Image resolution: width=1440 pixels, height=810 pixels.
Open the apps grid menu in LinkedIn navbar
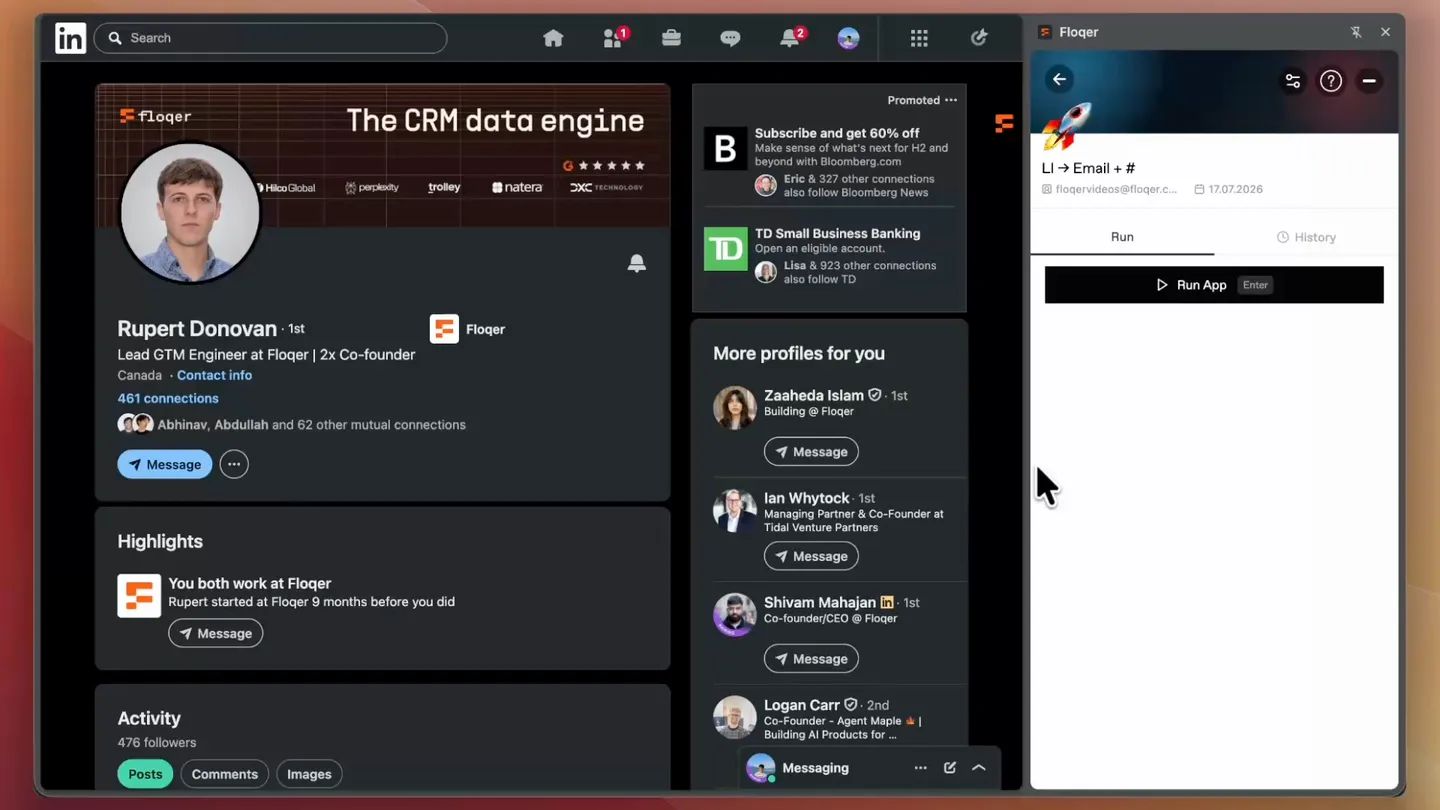[x=919, y=38]
